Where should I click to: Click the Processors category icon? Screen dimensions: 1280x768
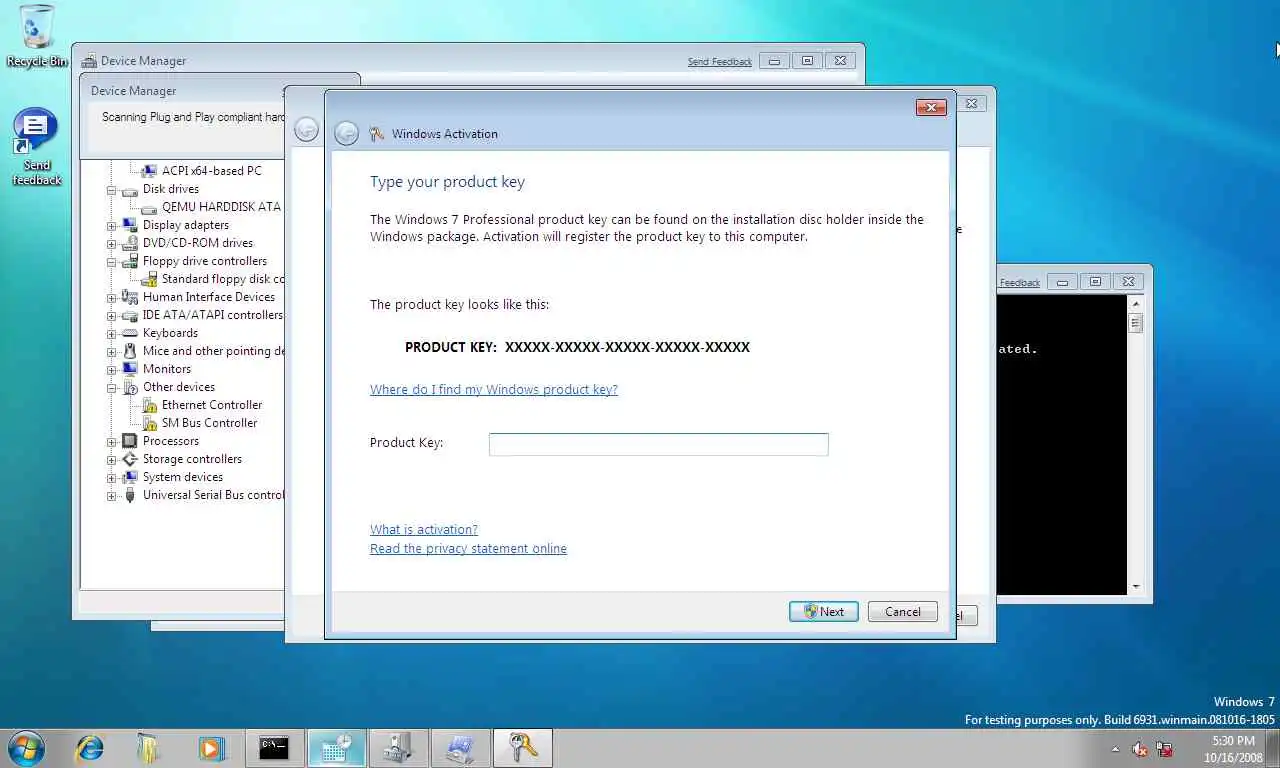[130, 441]
